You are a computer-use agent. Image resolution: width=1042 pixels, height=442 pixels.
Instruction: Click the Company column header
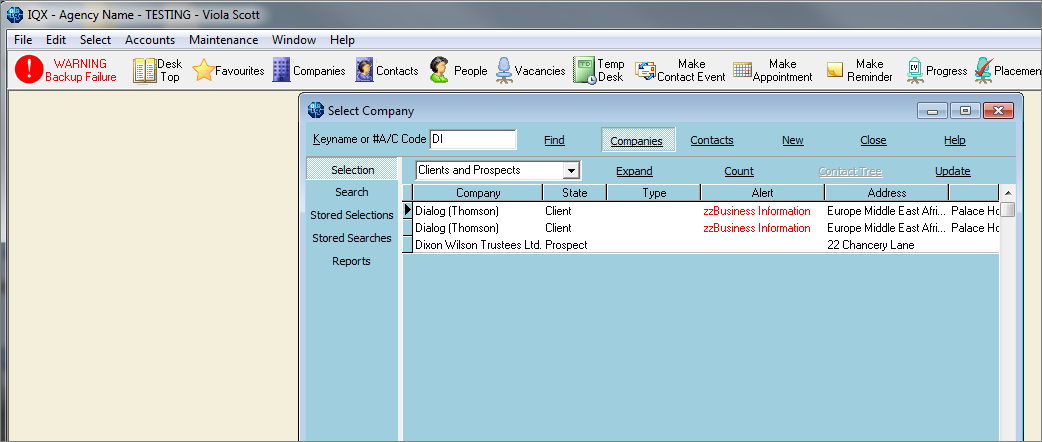pyautogui.click(x=478, y=193)
